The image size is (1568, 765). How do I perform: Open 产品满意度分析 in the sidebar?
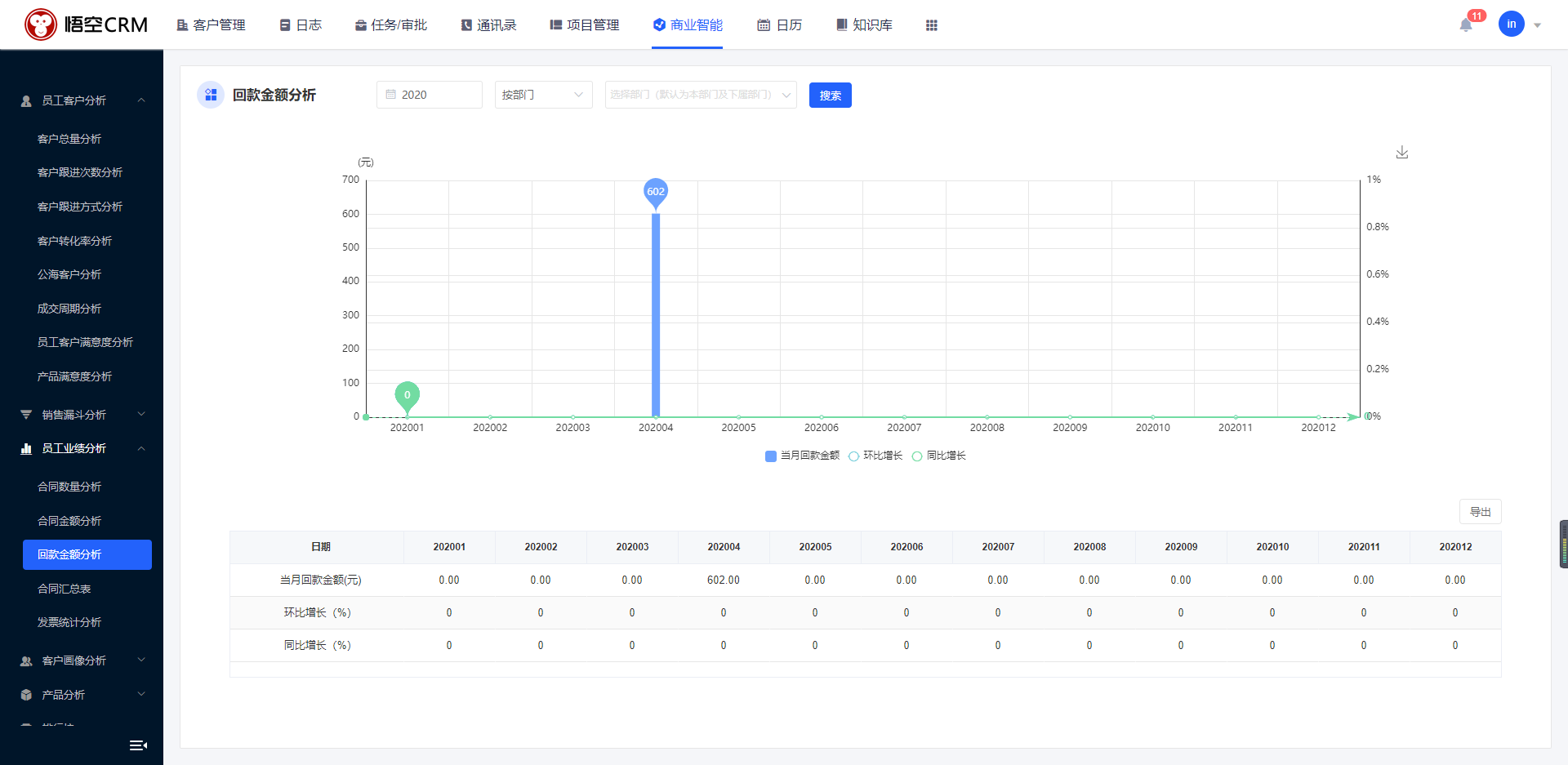coord(74,376)
